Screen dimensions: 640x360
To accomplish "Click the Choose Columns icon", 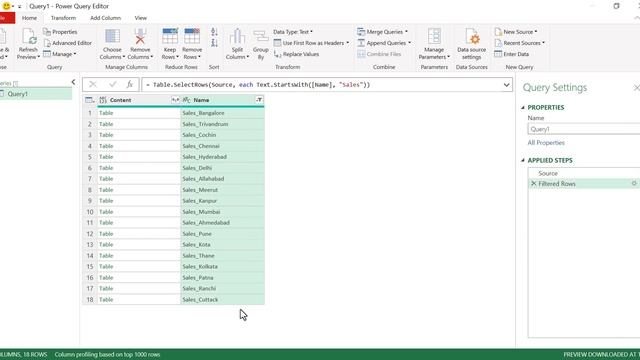I will point(112,36).
